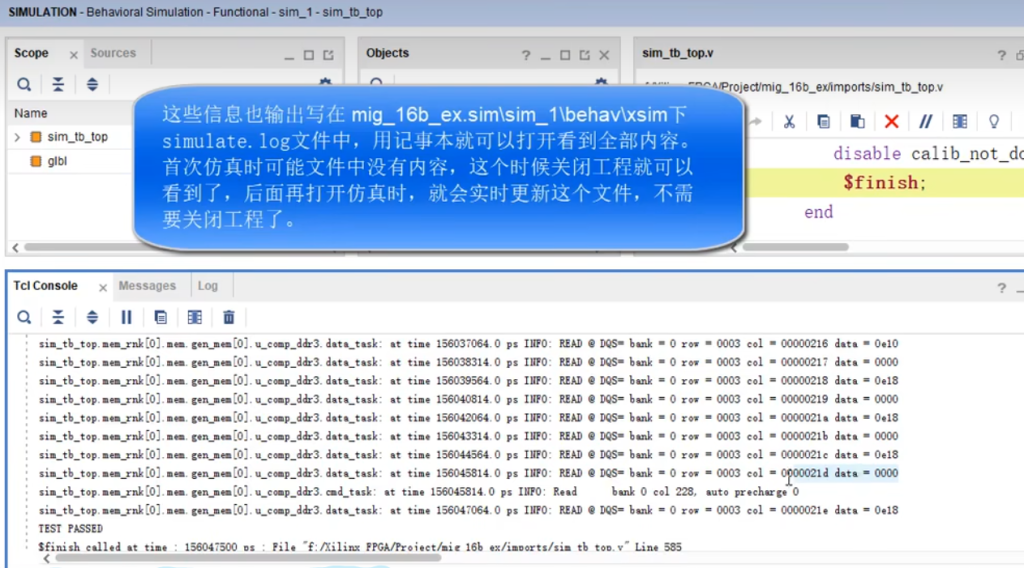1024x568 pixels.
Task: Open Objects panel settings gear
Action: point(601,82)
